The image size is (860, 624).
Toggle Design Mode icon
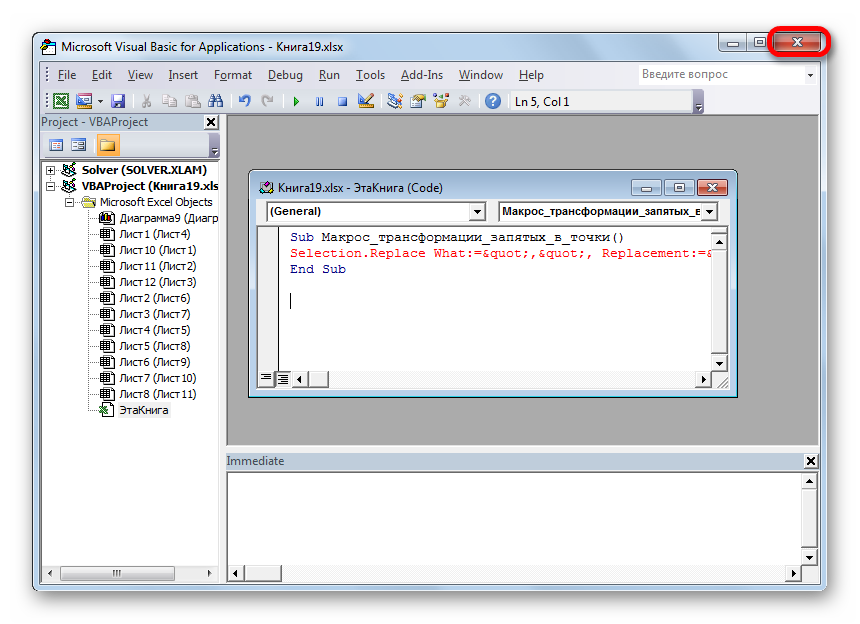coord(365,101)
